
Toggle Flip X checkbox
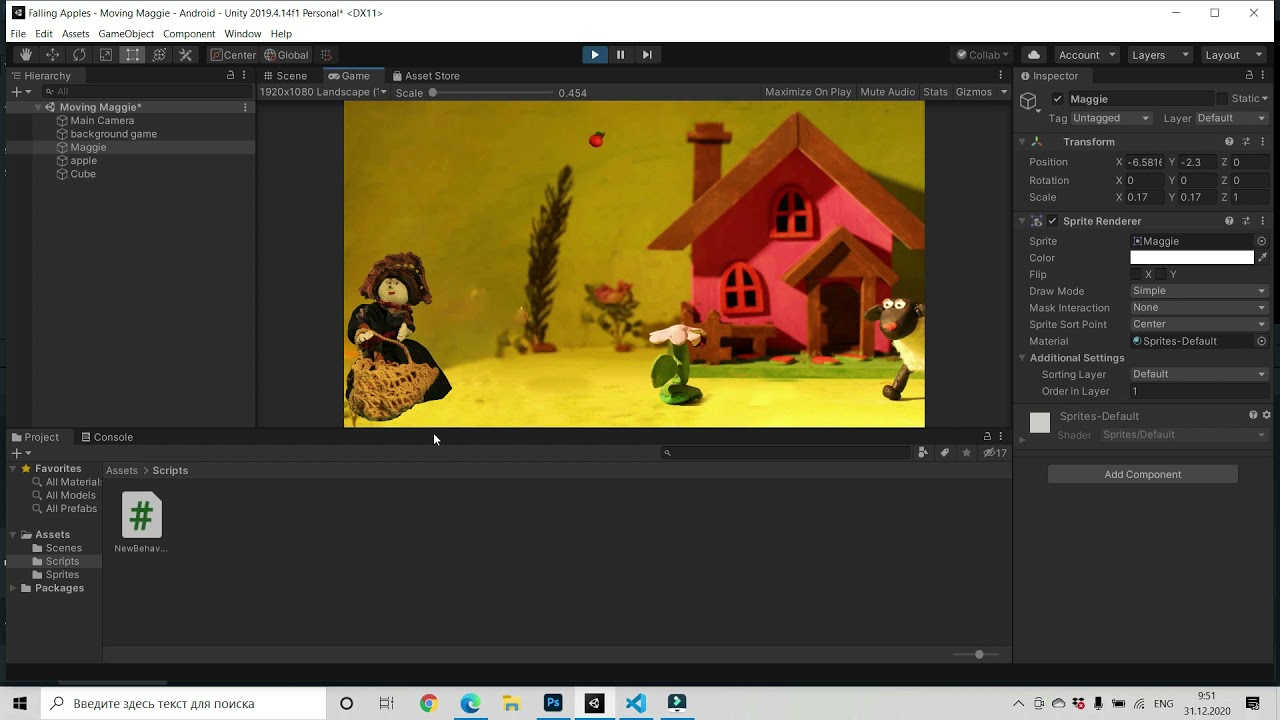[x=1135, y=274]
